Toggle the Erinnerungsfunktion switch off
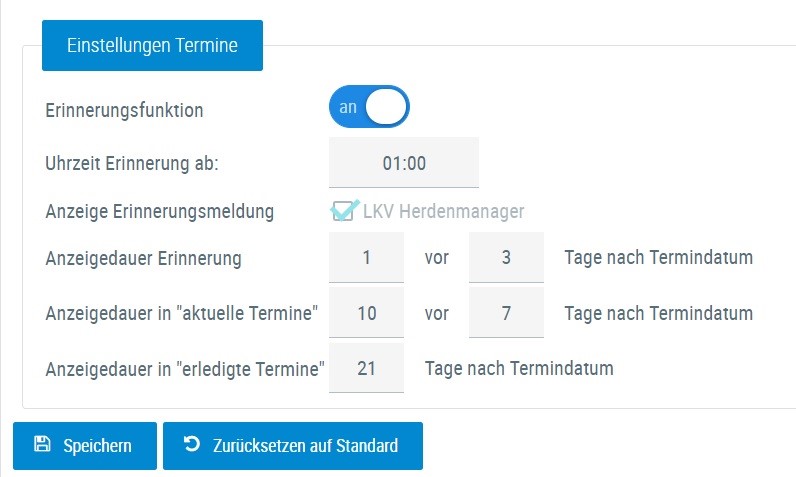Image resolution: width=796 pixels, height=477 pixels. [x=369, y=107]
